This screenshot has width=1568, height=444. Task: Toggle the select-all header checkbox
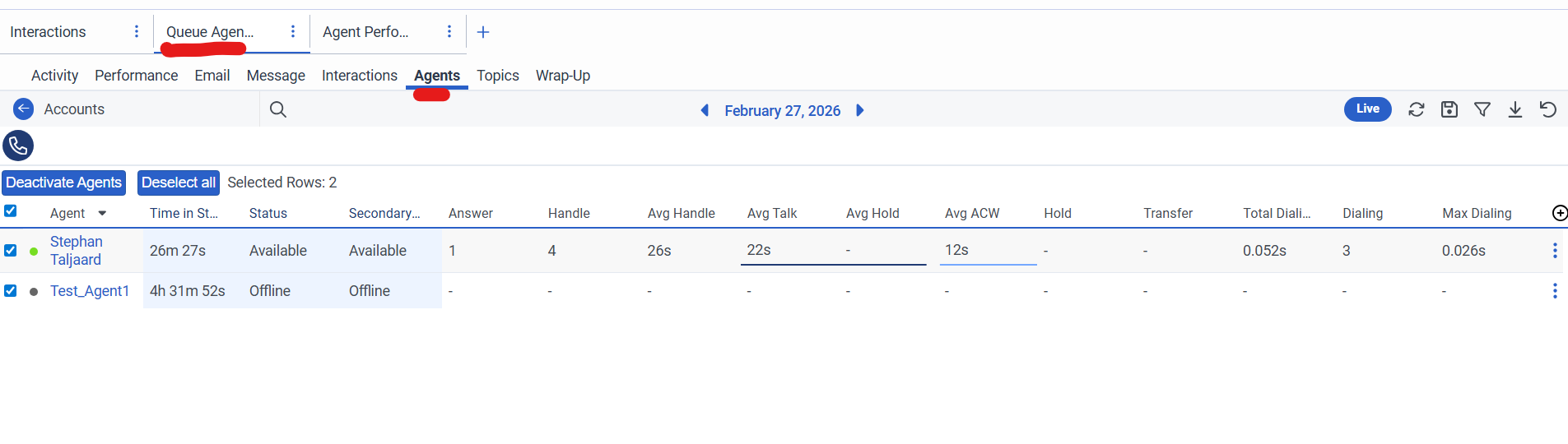11,211
